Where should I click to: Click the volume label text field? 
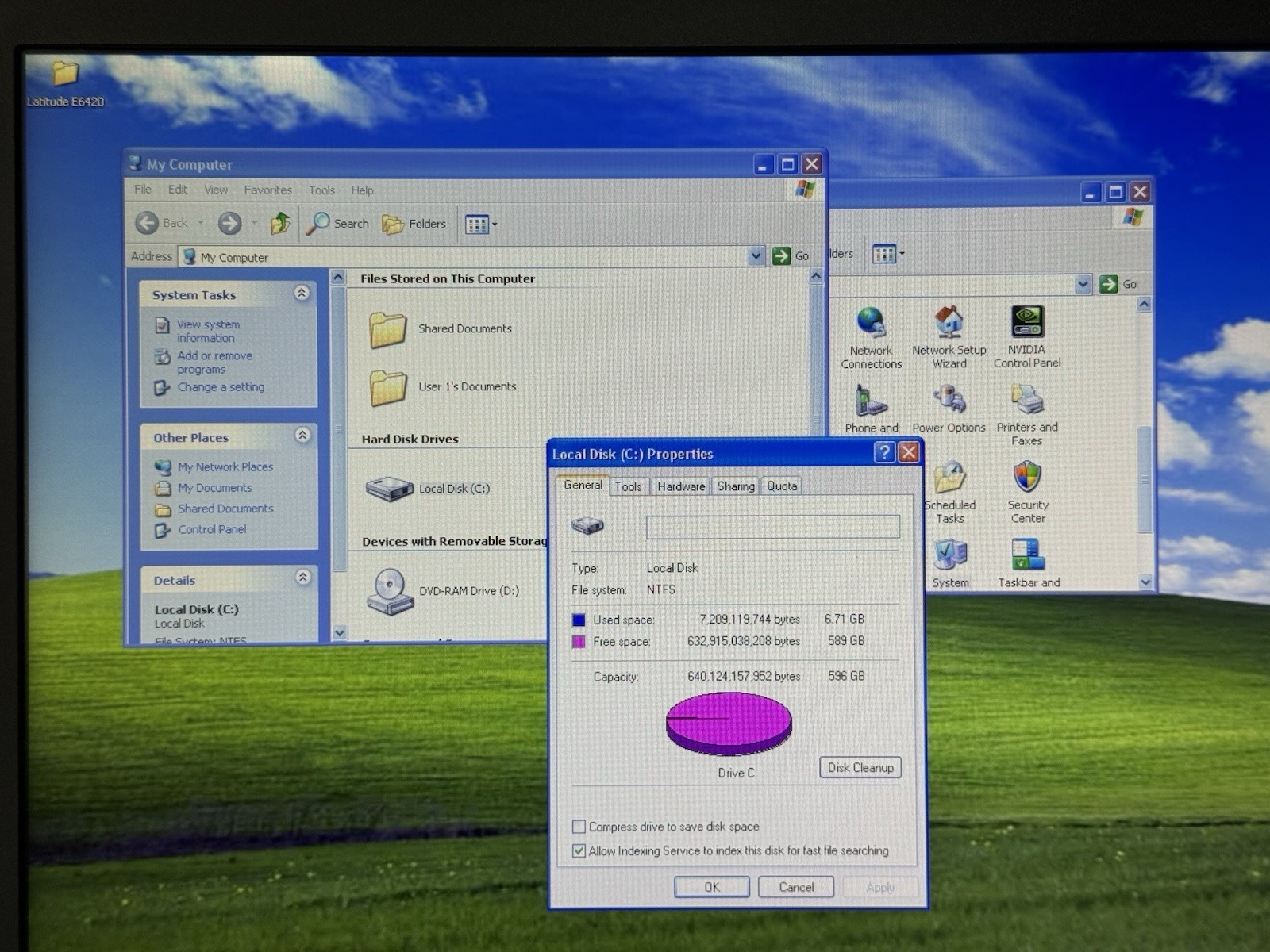(x=773, y=527)
